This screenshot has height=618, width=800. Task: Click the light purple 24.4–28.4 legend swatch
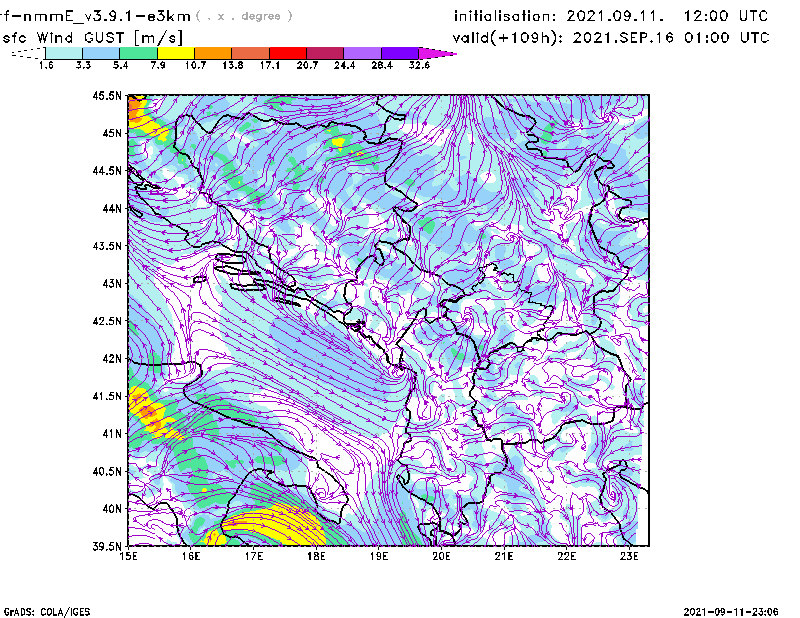tap(362, 53)
